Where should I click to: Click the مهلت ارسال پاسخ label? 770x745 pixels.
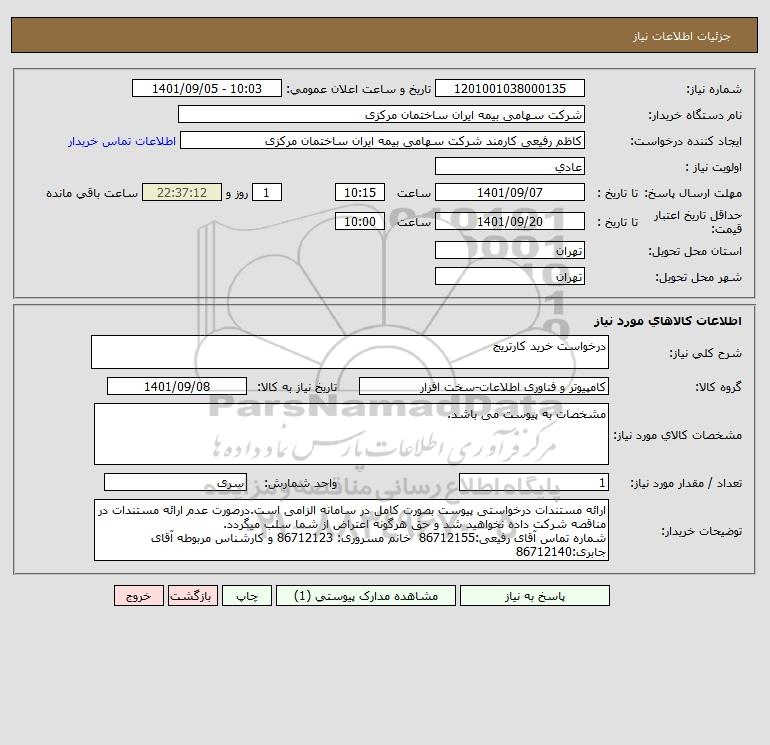(693, 193)
